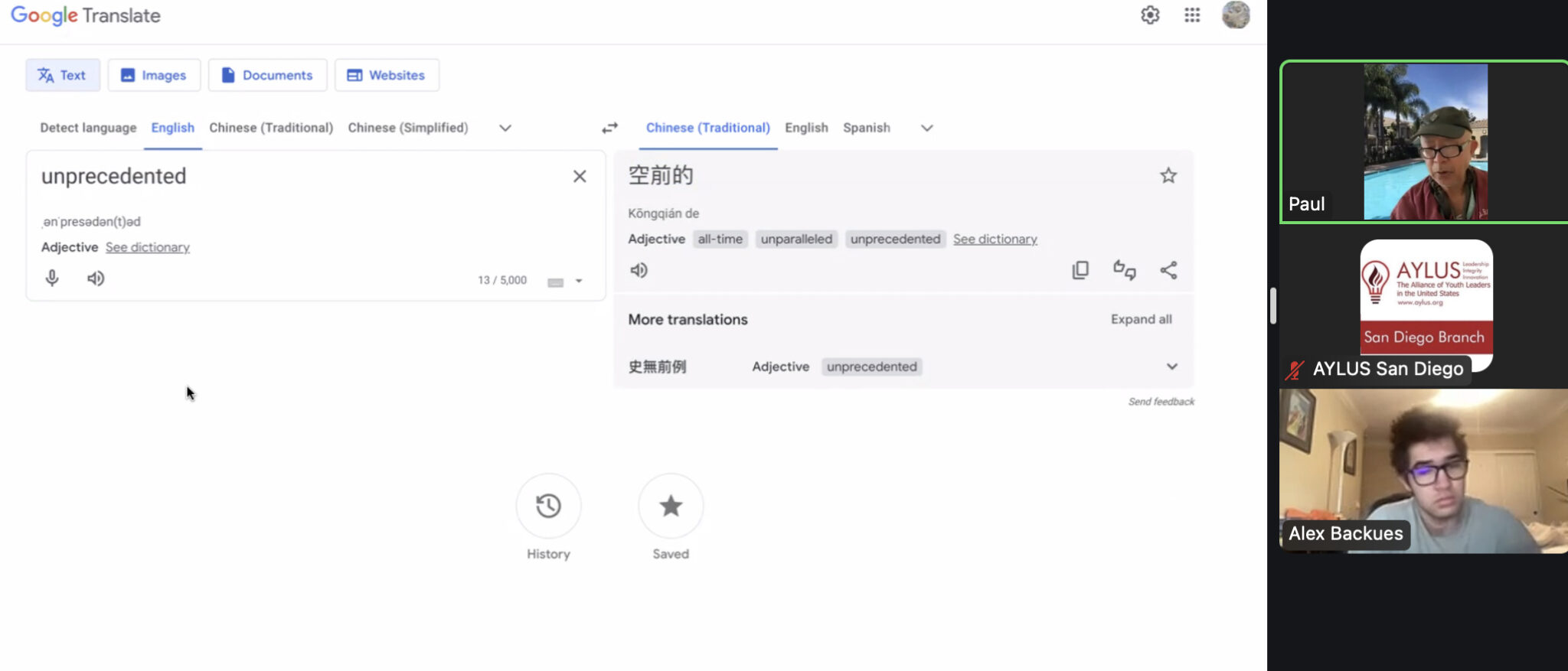Click the More translations heading
Screen dimensions: 1568x671
[688, 319]
